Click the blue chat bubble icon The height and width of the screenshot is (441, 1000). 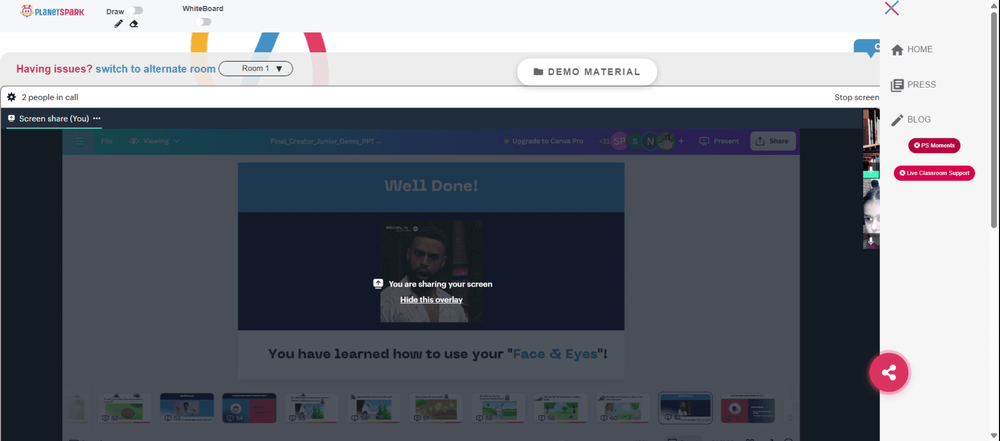(x=867, y=48)
